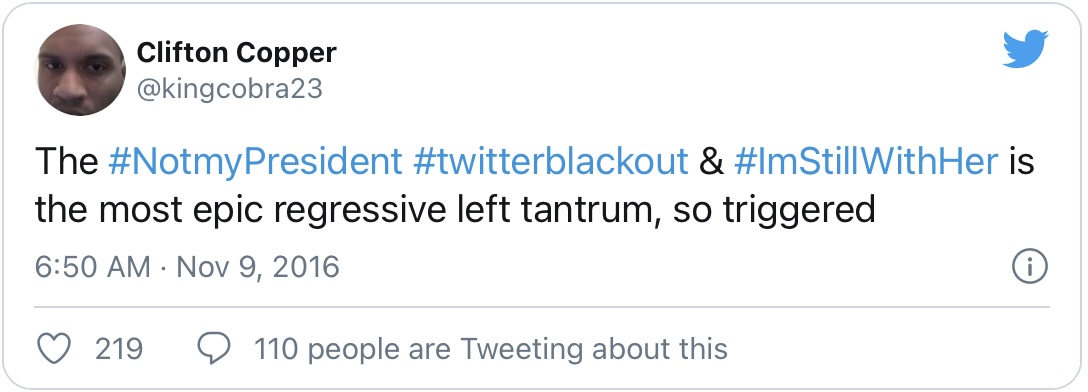Click the word The starting the tweet

click(67, 162)
